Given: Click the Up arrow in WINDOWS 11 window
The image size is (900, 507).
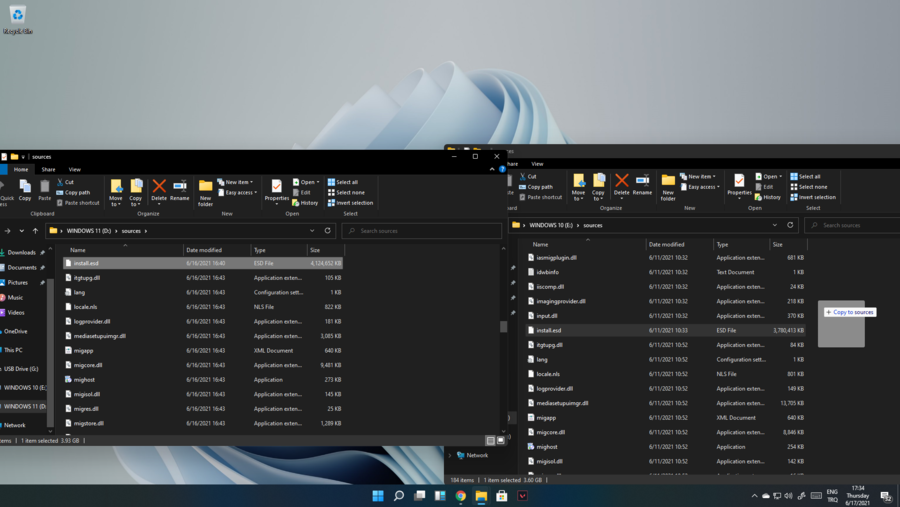Looking at the screenshot, I should tap(35, 231).
